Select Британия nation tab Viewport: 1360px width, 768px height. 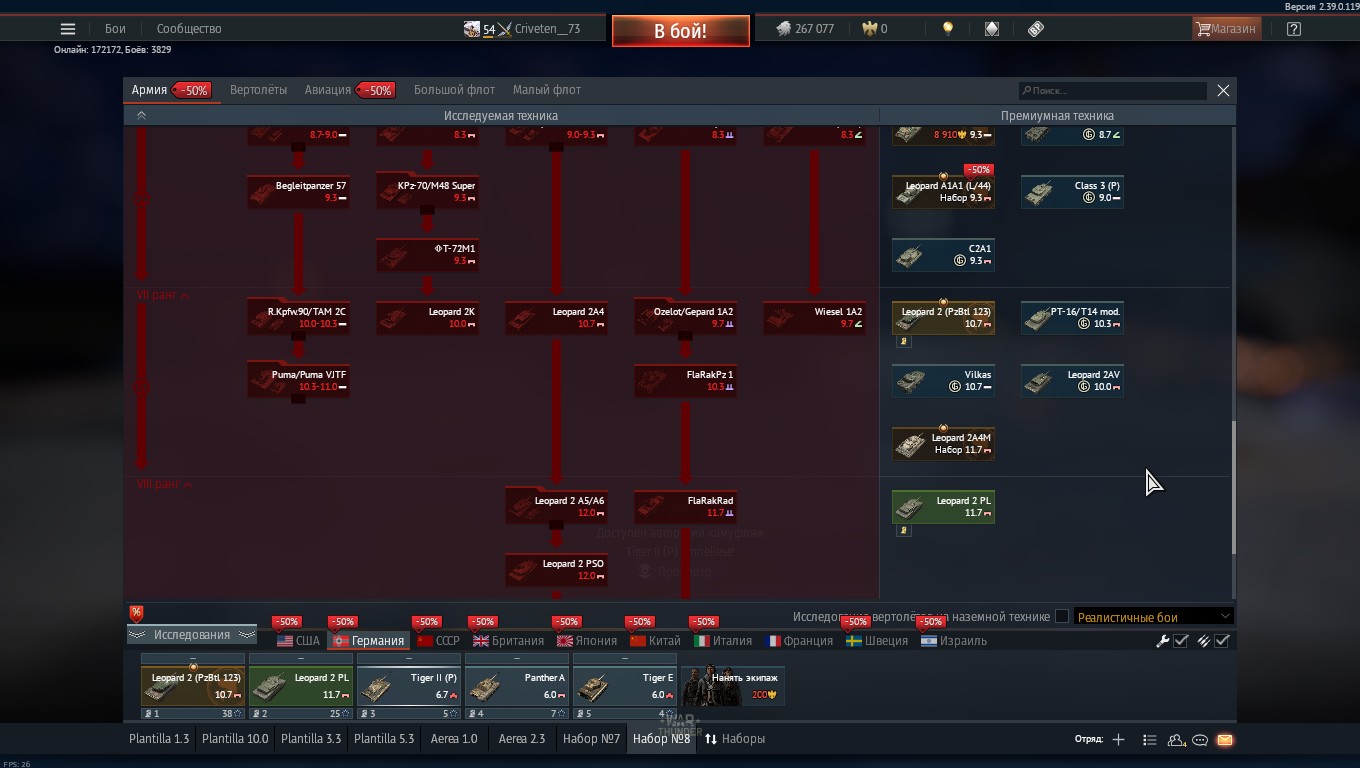(x=509, y=641)
